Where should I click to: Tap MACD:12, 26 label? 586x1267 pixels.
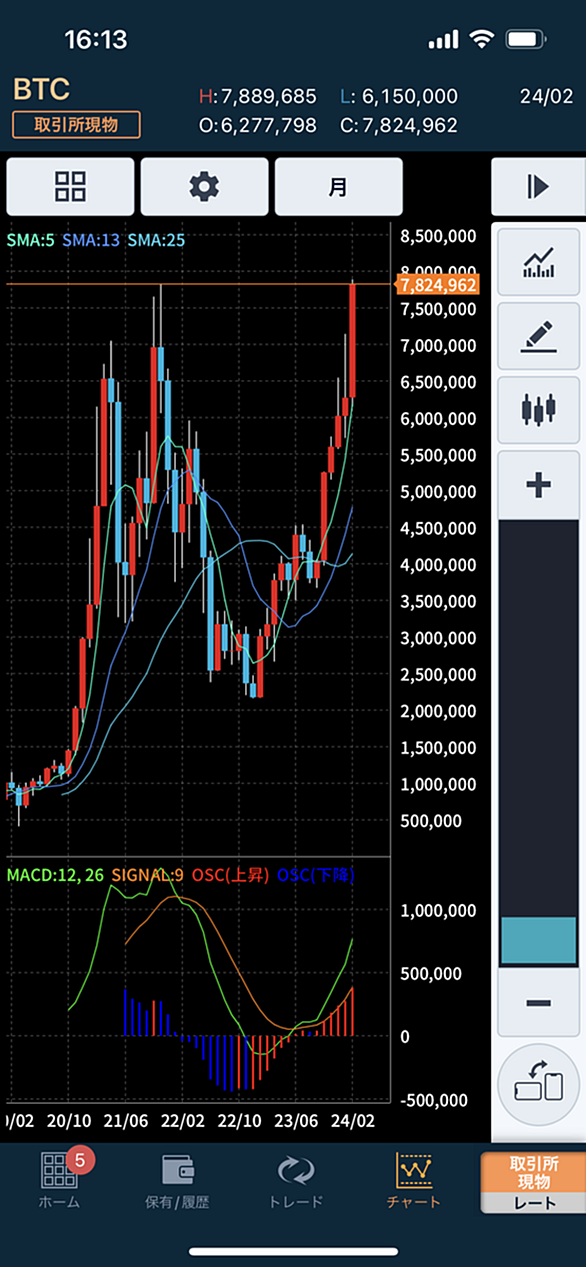(x=56, y=875)
